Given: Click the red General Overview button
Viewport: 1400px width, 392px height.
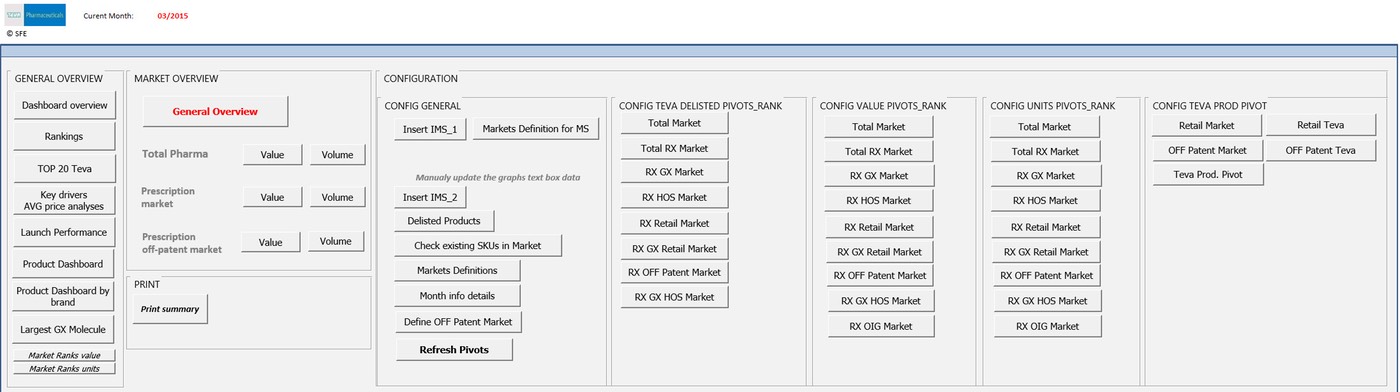Looking at the screenshot, I should pyautogui.click(x=215, y=111).
